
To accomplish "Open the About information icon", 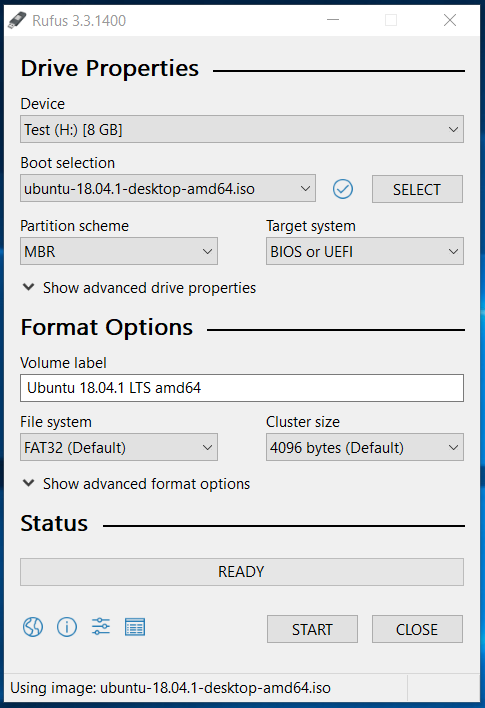I will (67, 627).
